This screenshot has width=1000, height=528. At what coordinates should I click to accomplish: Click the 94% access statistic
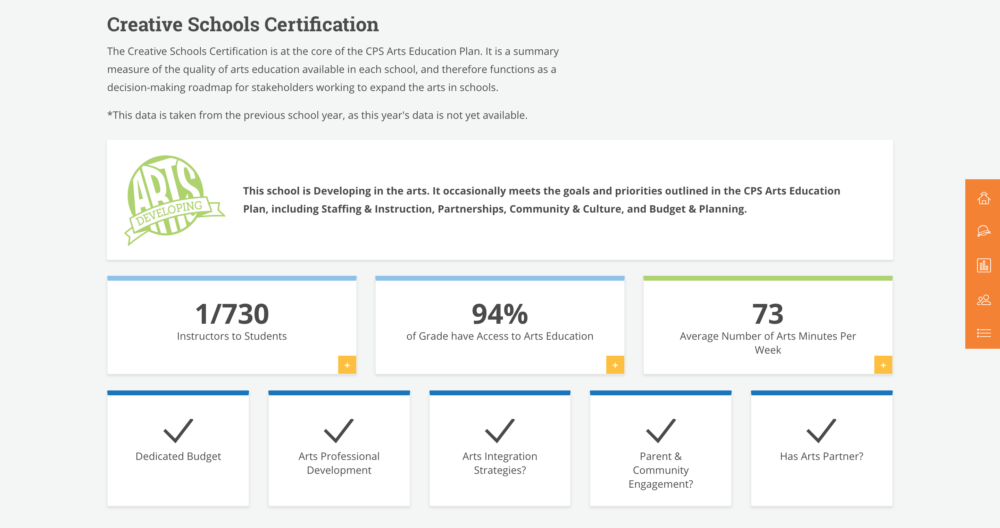499,314
